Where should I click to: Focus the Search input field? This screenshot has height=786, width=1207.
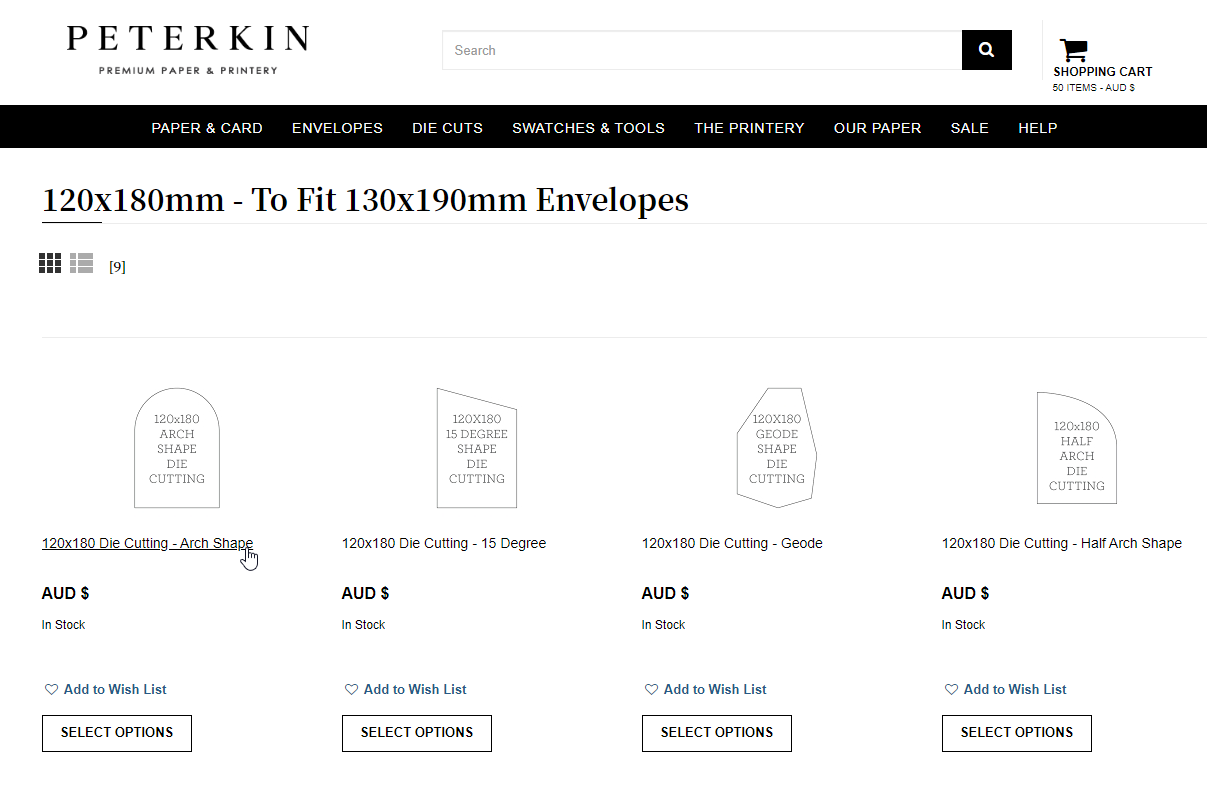click(702, 50)
